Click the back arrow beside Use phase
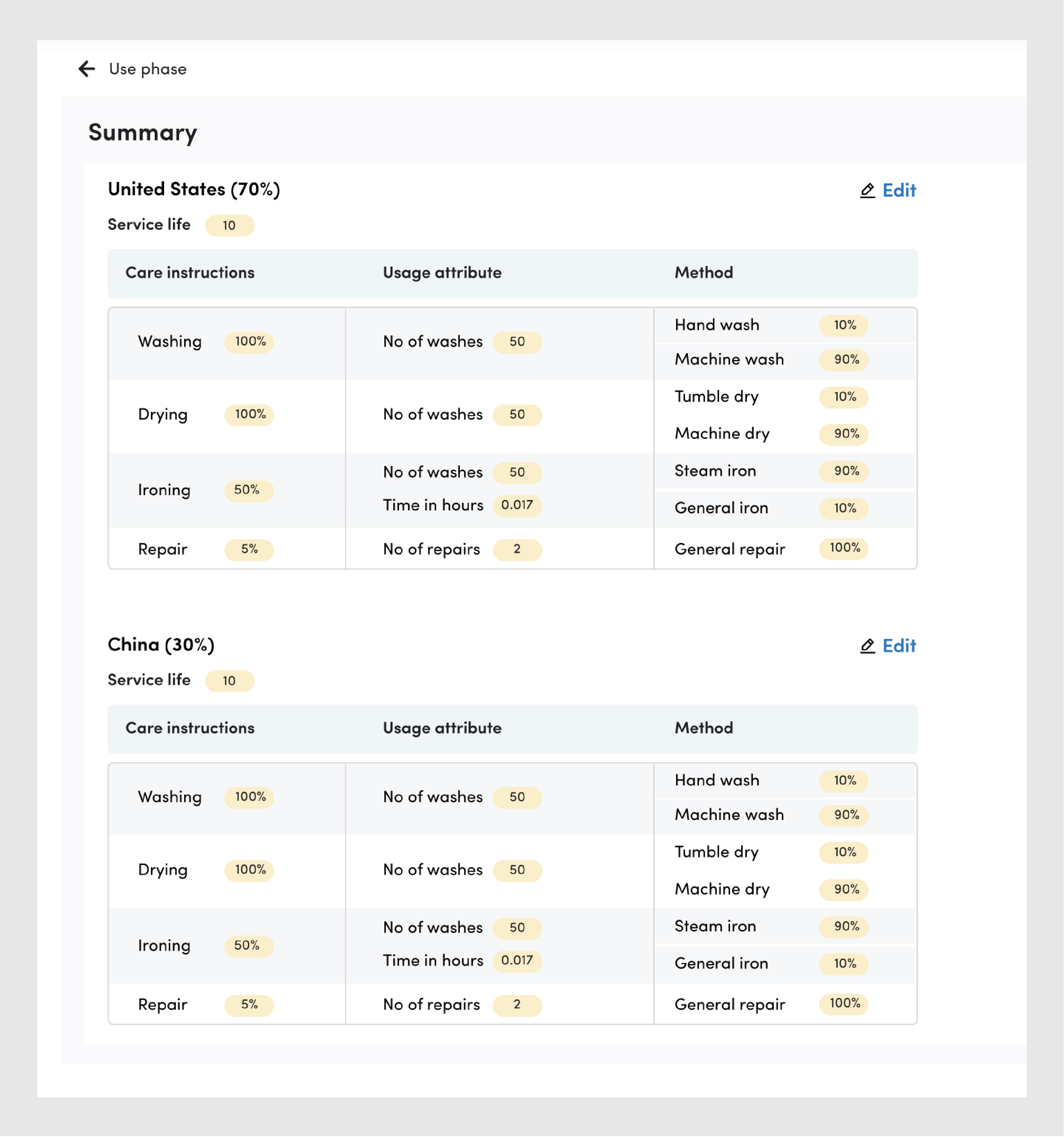The width and height of the screenshot is (1064, 1137). [87, 69]
